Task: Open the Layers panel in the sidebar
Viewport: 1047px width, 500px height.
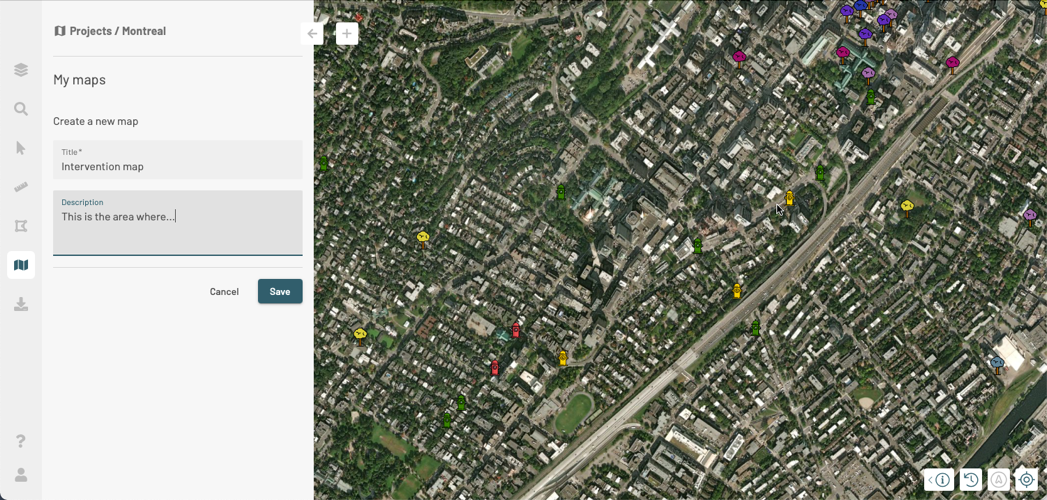Action: pyautogui.click(x=21, y=70)
